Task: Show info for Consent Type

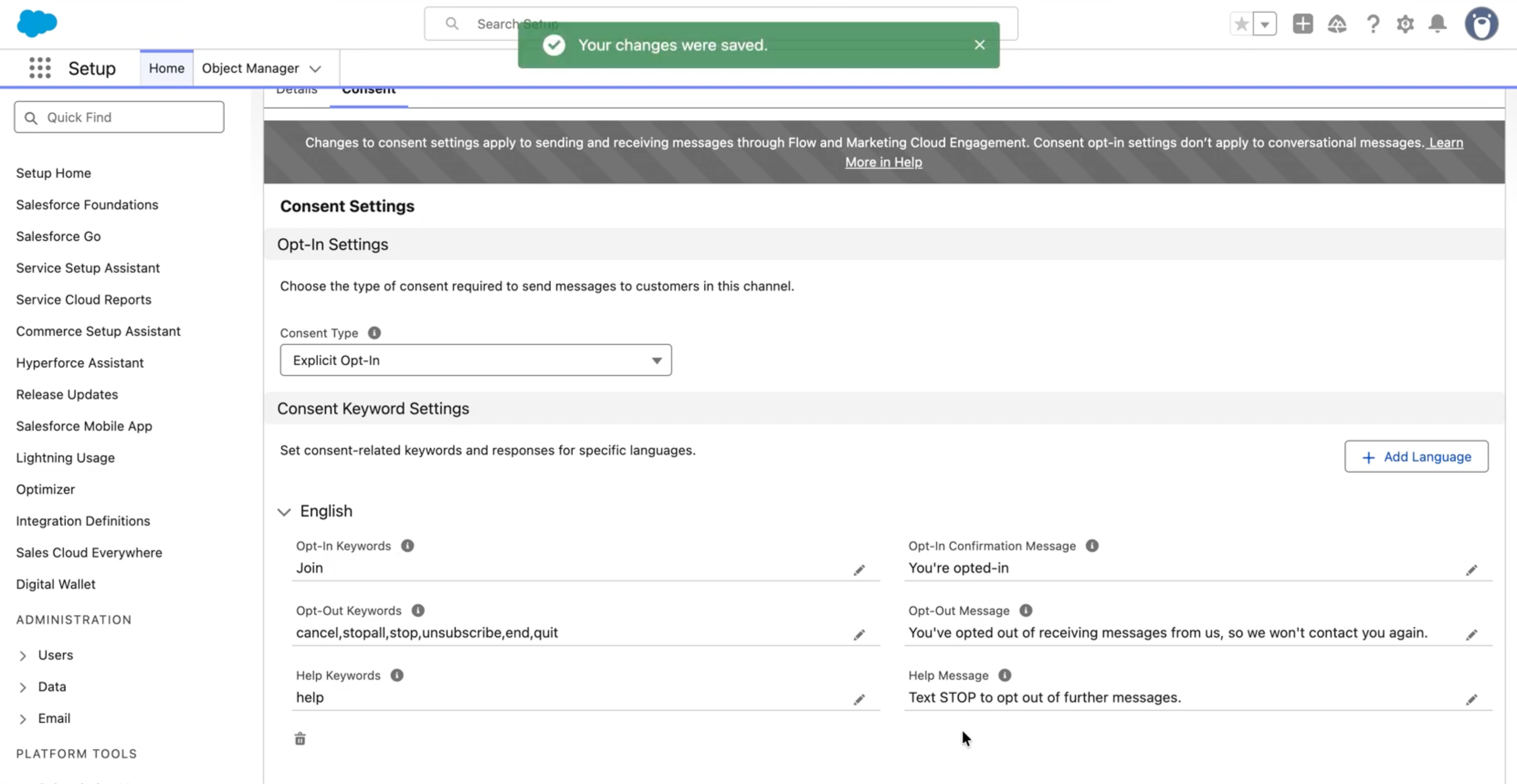Action: [x=374, y=333]
